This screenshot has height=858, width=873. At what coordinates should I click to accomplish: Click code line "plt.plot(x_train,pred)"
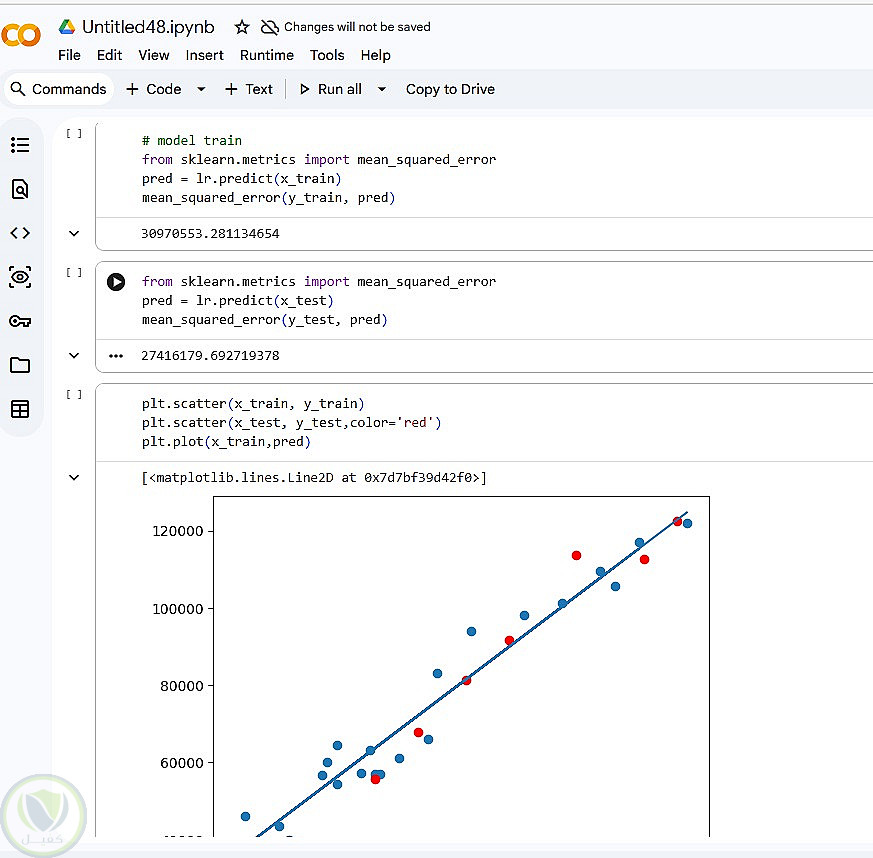[x=226, y=442]
